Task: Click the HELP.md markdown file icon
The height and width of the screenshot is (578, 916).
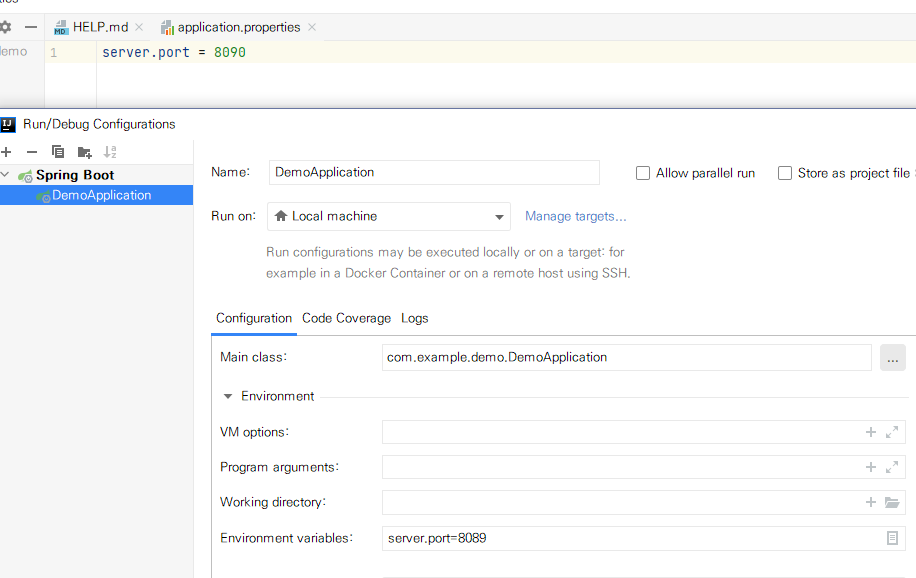Action: point(61,27)
